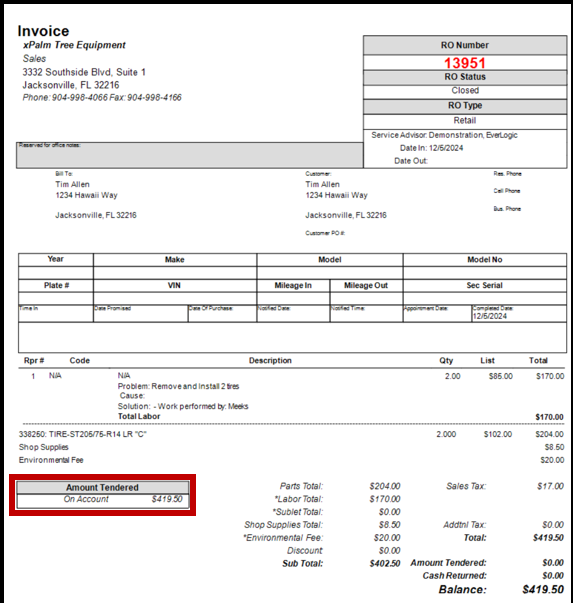Screen dimensions: 573x603
Task: Click the Mileage In column header
Action: click(x=293, y=285)
